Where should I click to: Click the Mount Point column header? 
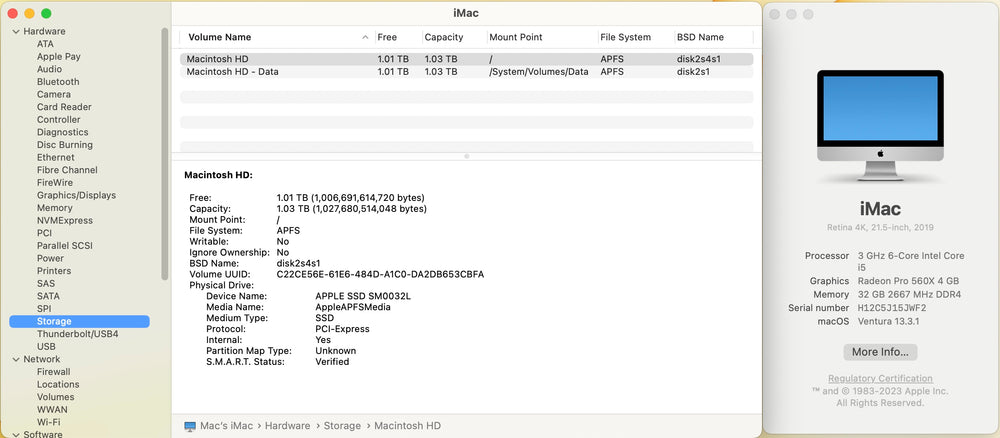(x=516, y=37)
